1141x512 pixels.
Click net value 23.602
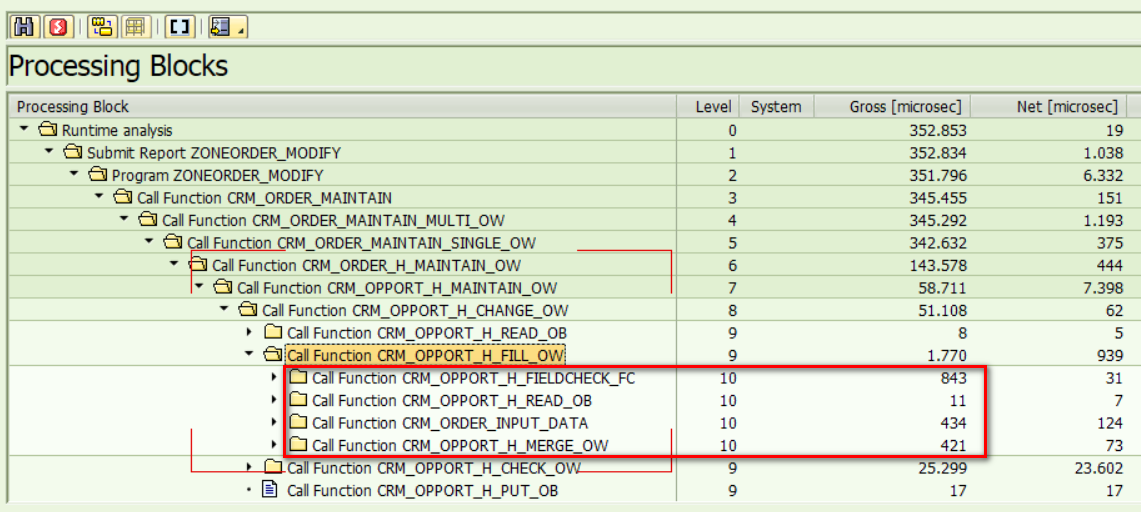pyautogui.click(x=1098, y=468)
